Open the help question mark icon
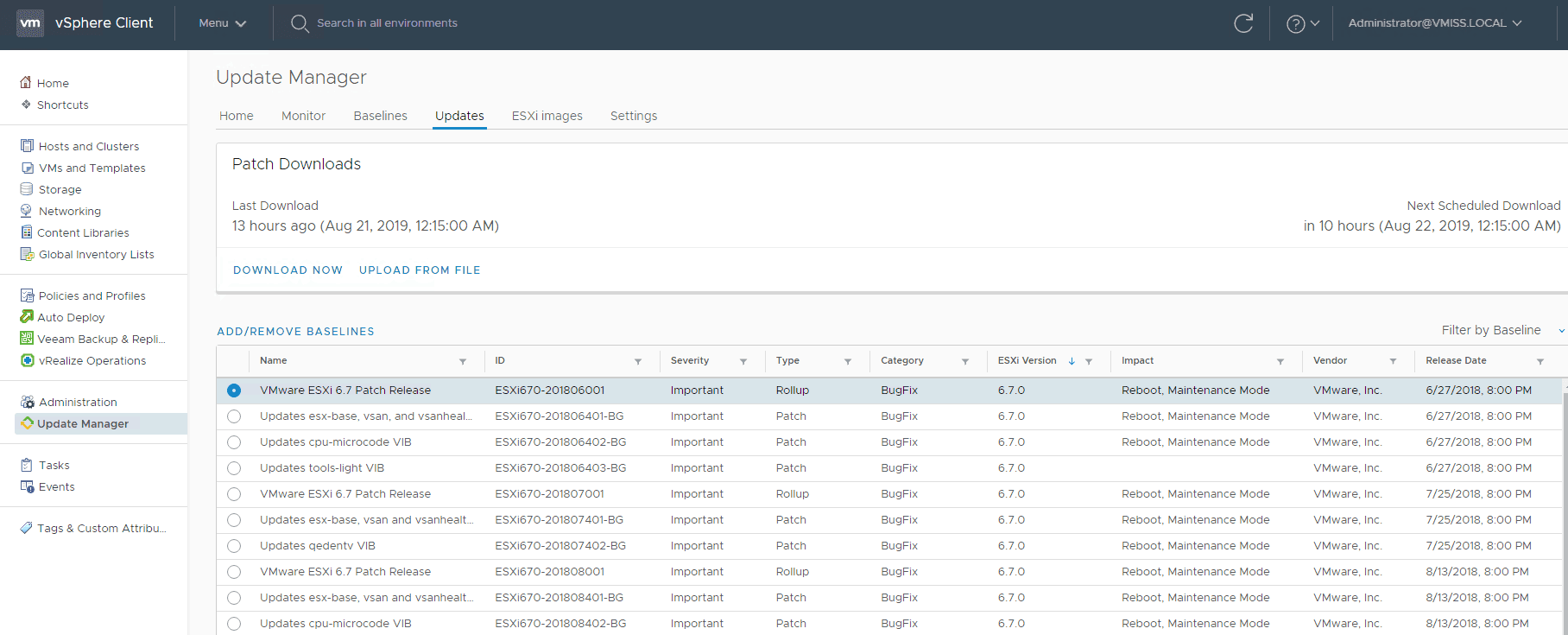1568x635 pixels. (1295, 24)
